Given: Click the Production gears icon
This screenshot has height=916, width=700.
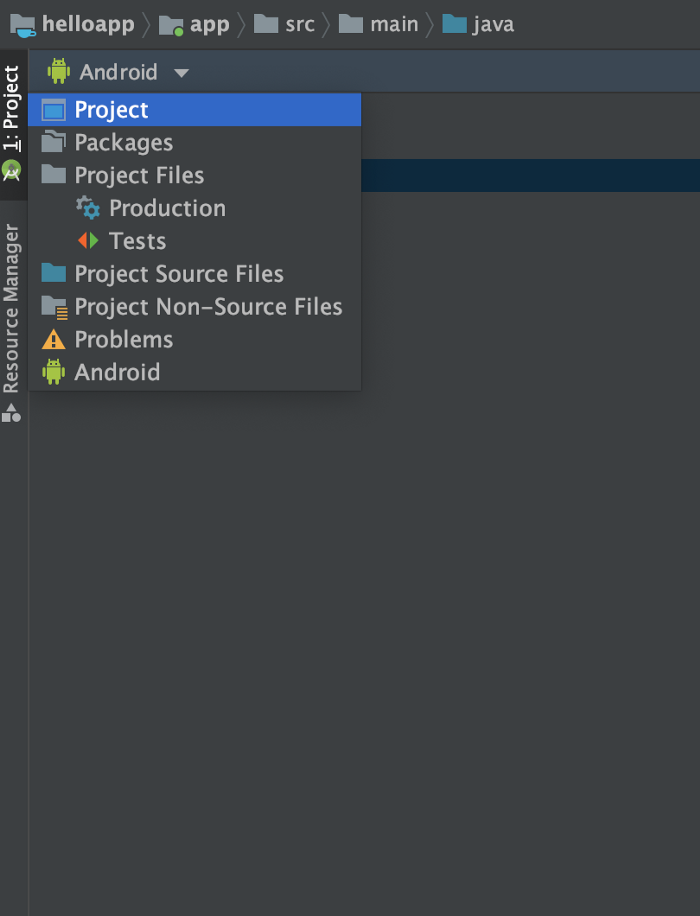Looking at the screenshot, I should tap(88, 207).
